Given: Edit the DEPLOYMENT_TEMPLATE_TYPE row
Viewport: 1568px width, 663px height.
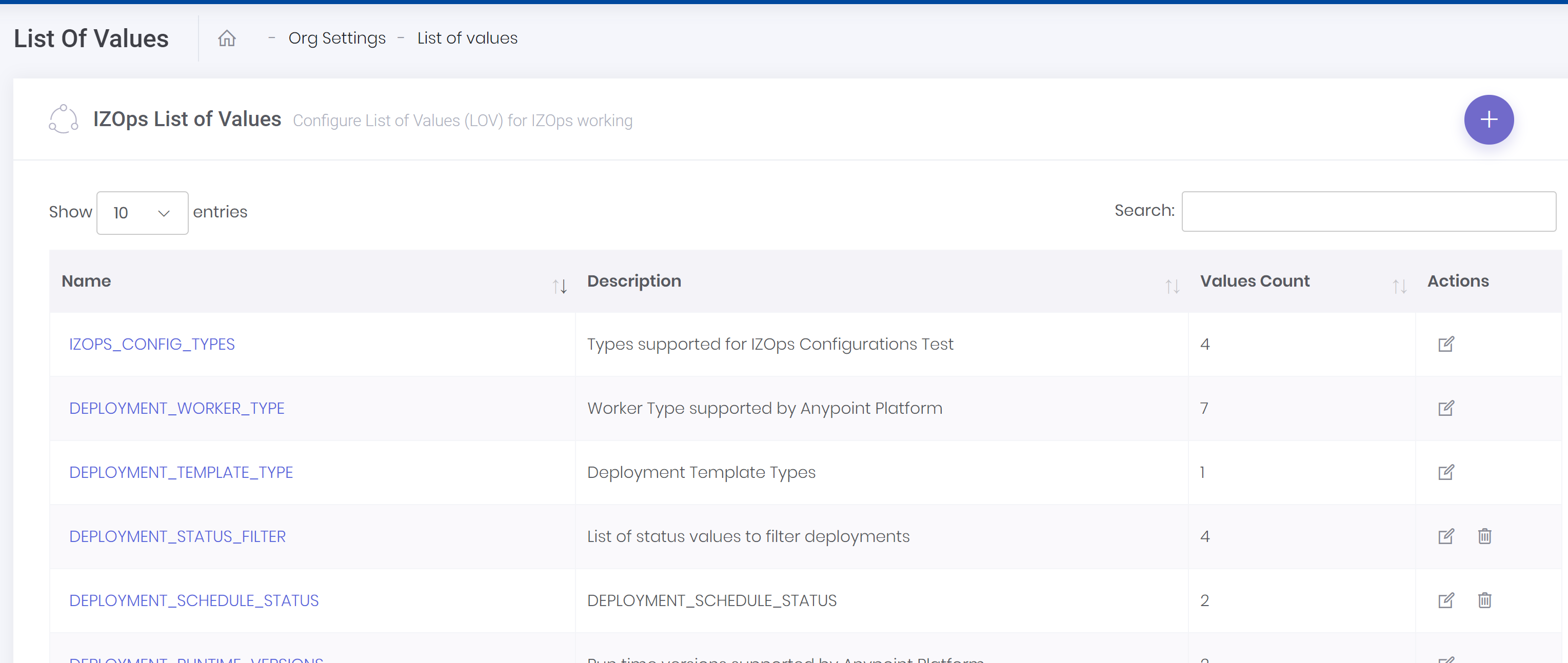Looking at the screenshot, I should tap(1445, 473).
